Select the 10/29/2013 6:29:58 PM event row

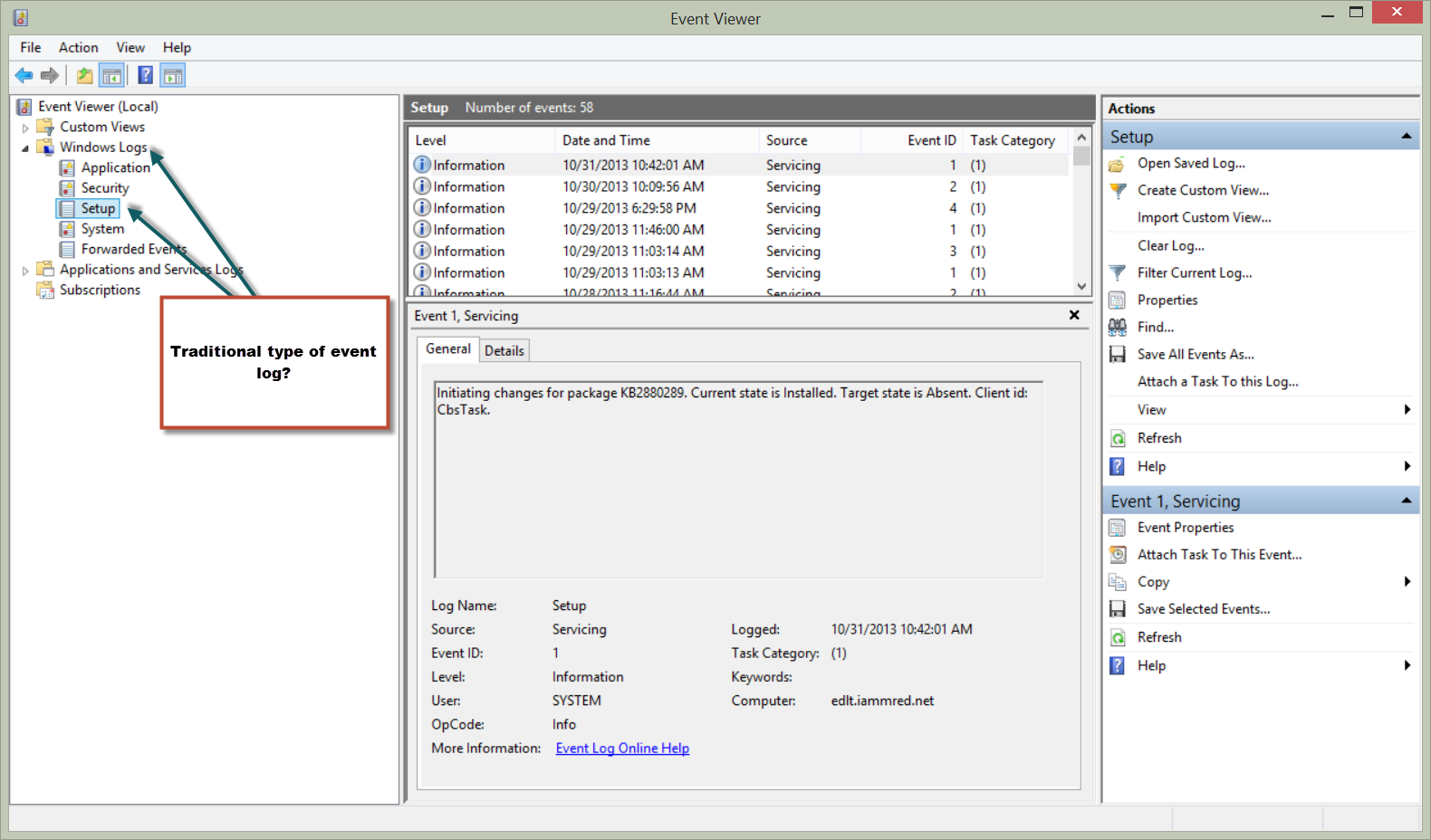740,209
